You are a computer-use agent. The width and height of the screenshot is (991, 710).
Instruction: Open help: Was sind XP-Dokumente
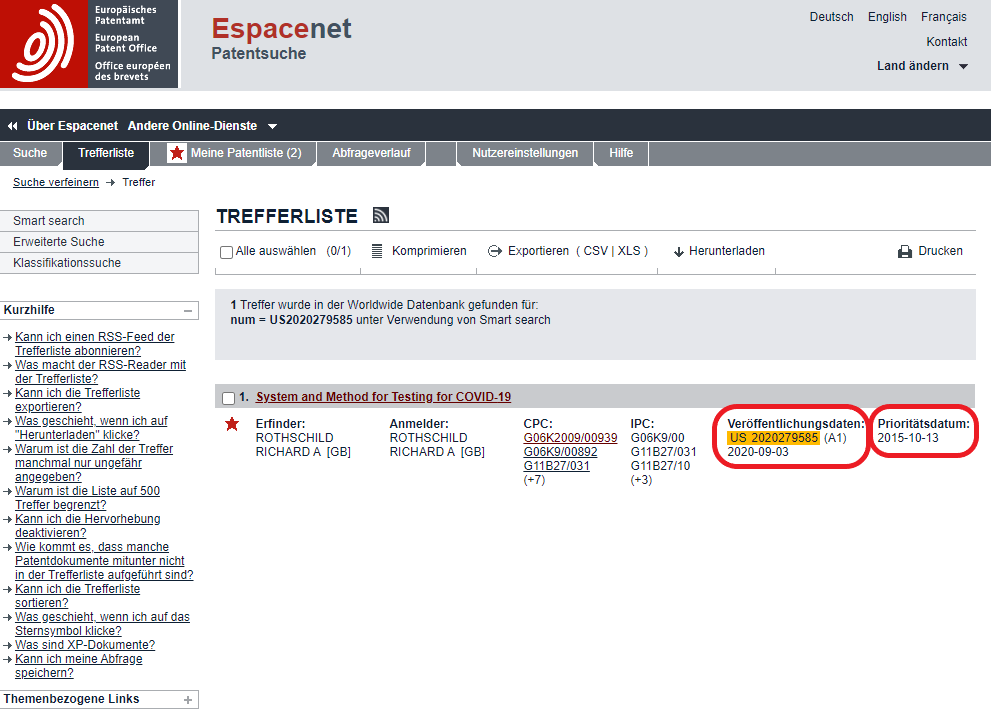point(85,645)
